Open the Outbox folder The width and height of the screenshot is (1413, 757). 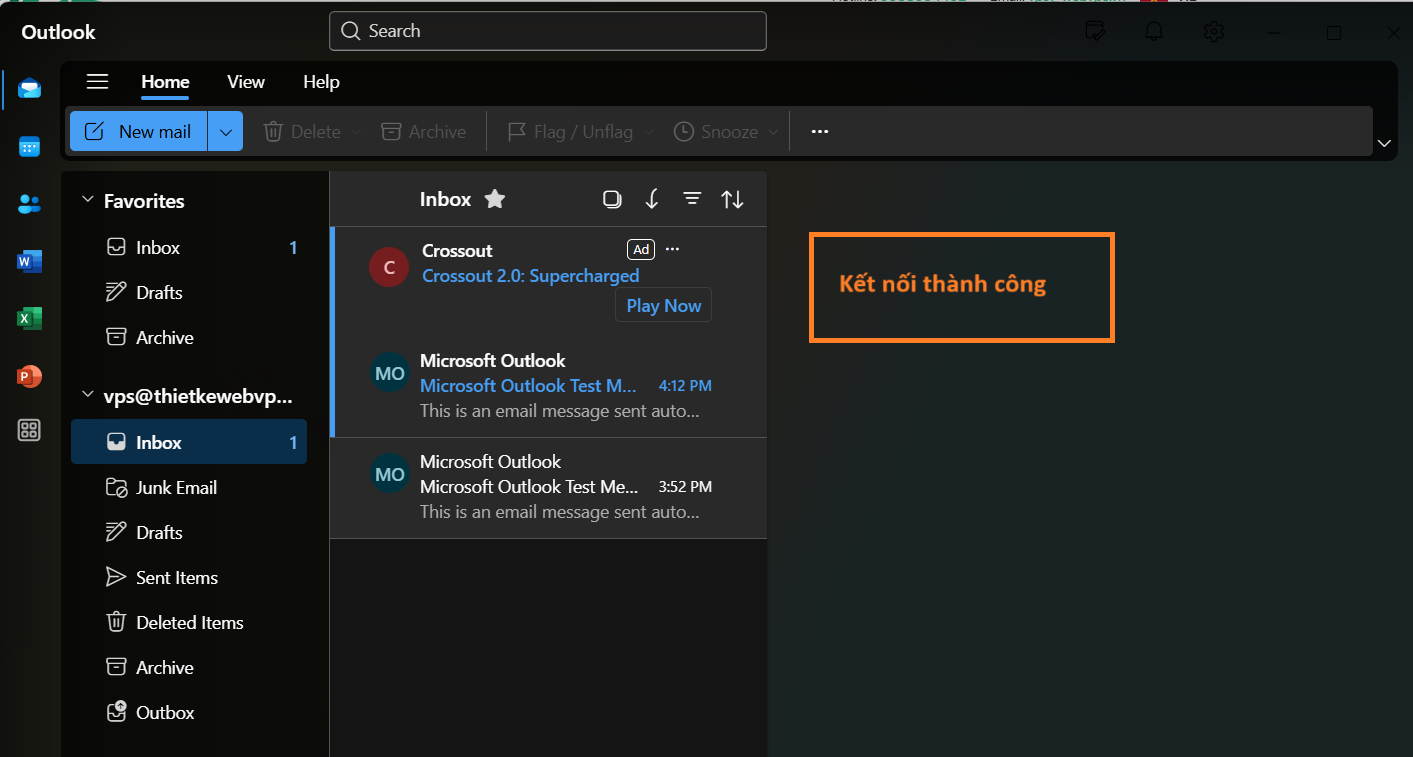click(x=189, y=712)
